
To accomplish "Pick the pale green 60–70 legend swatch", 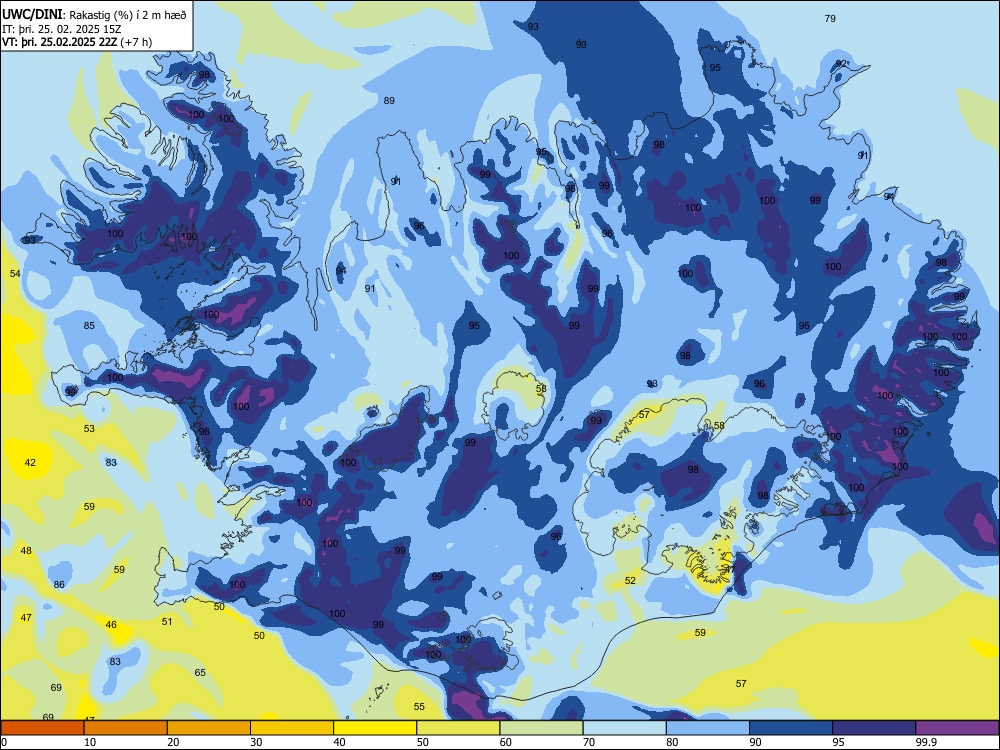I will click(x=541, y=728).
